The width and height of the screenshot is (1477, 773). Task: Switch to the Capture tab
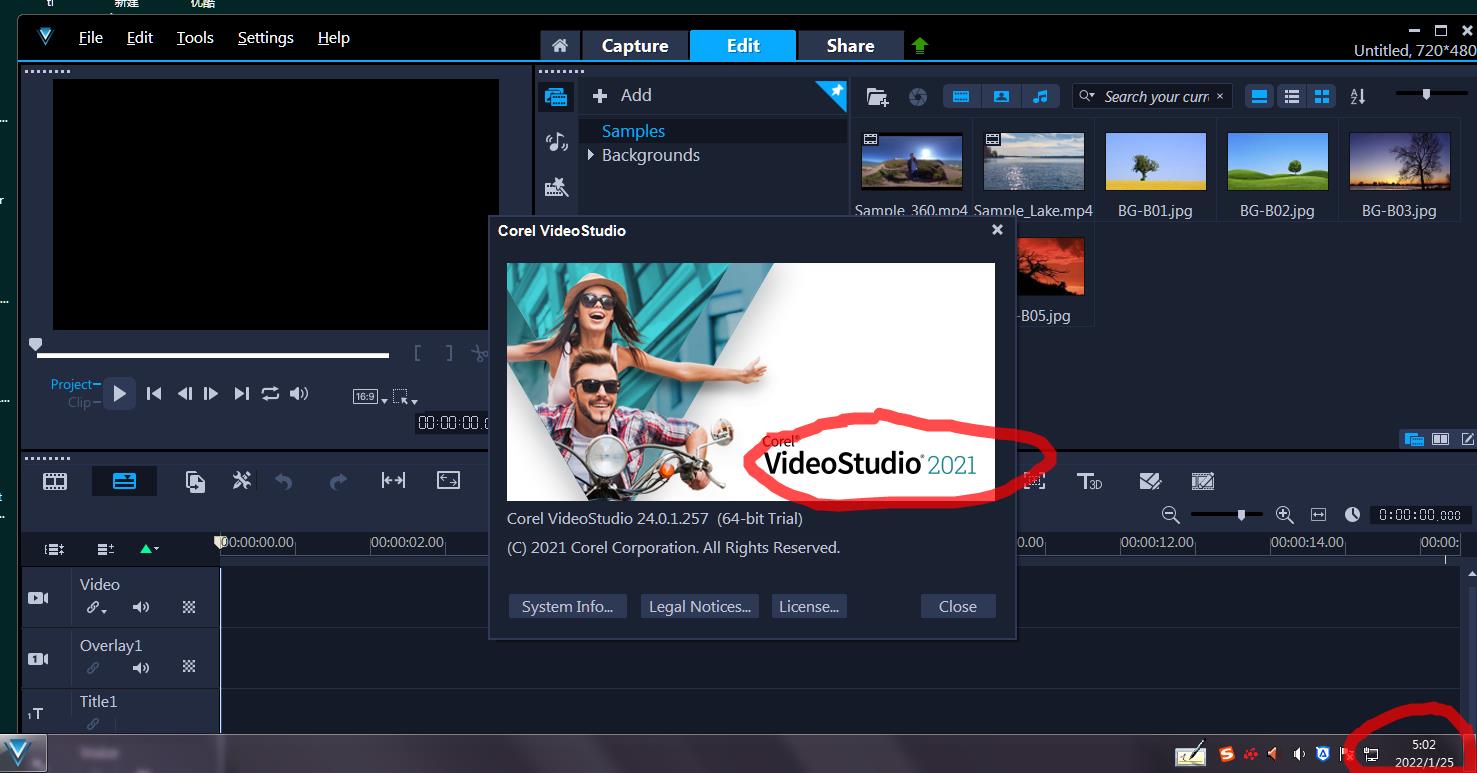[635, 45]
